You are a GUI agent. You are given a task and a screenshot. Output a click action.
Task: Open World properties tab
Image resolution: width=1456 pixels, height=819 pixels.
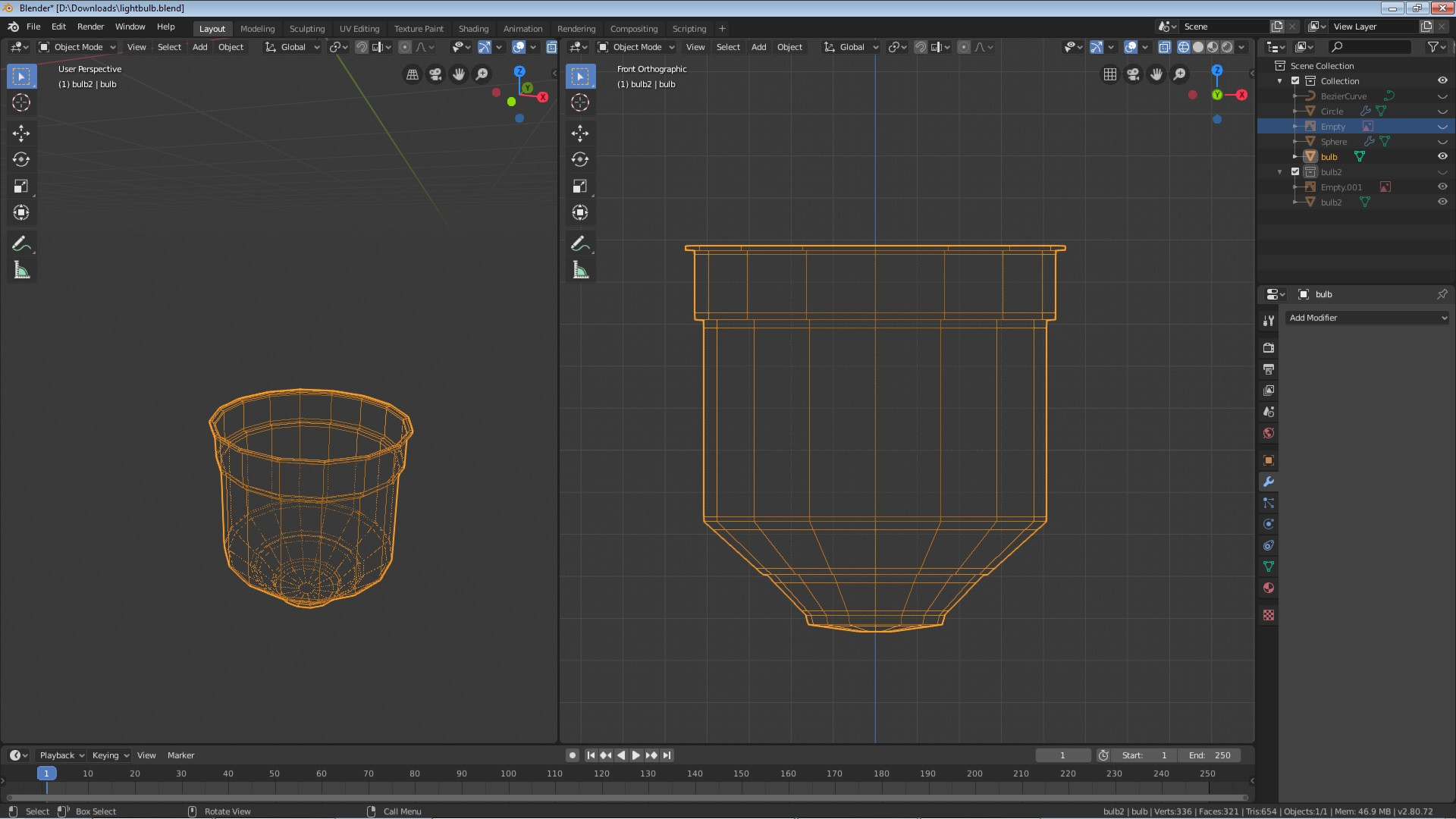tap(1269, 433)
